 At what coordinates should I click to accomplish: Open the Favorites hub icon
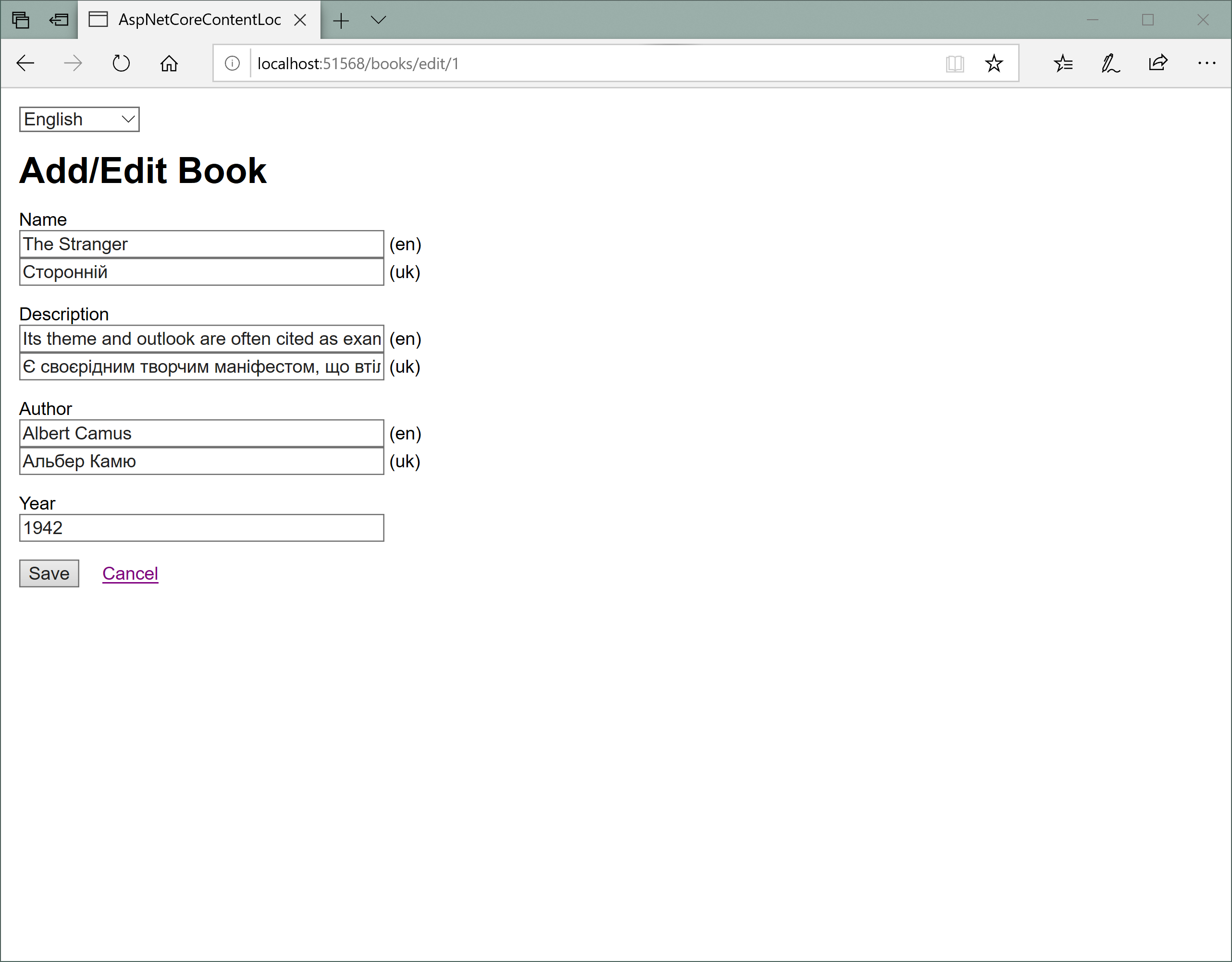coord(1063,63)
